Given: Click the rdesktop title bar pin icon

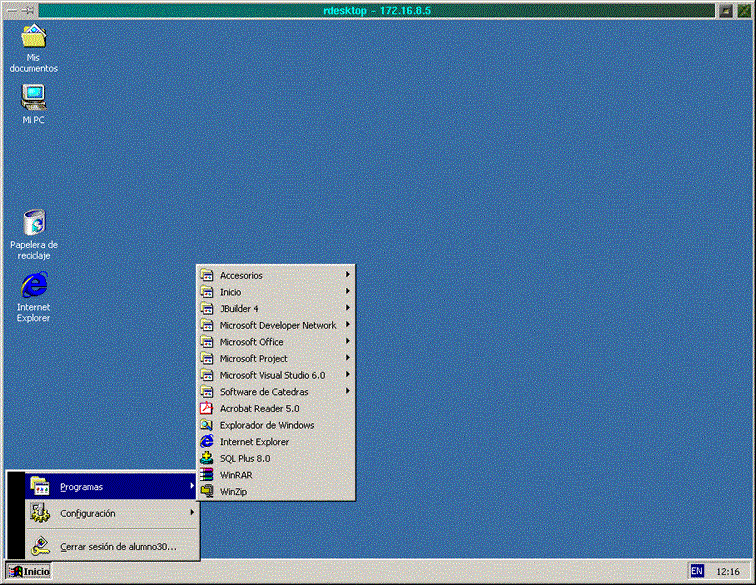Looking at the screenshot, I should (27, 11).
